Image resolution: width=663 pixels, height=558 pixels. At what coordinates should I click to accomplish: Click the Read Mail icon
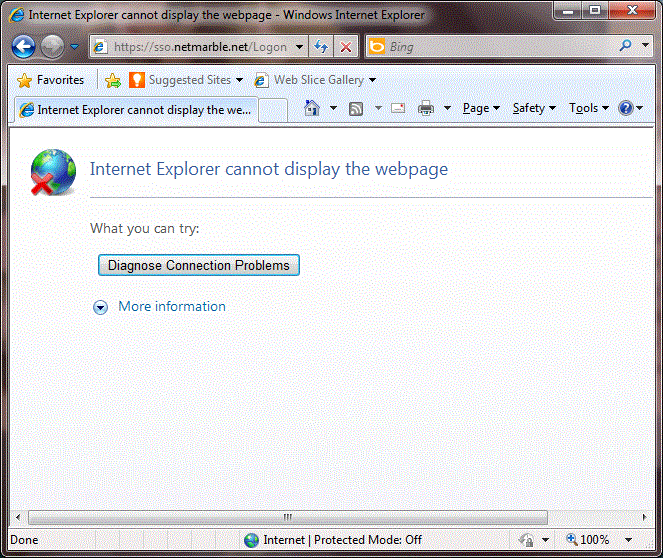398,109
